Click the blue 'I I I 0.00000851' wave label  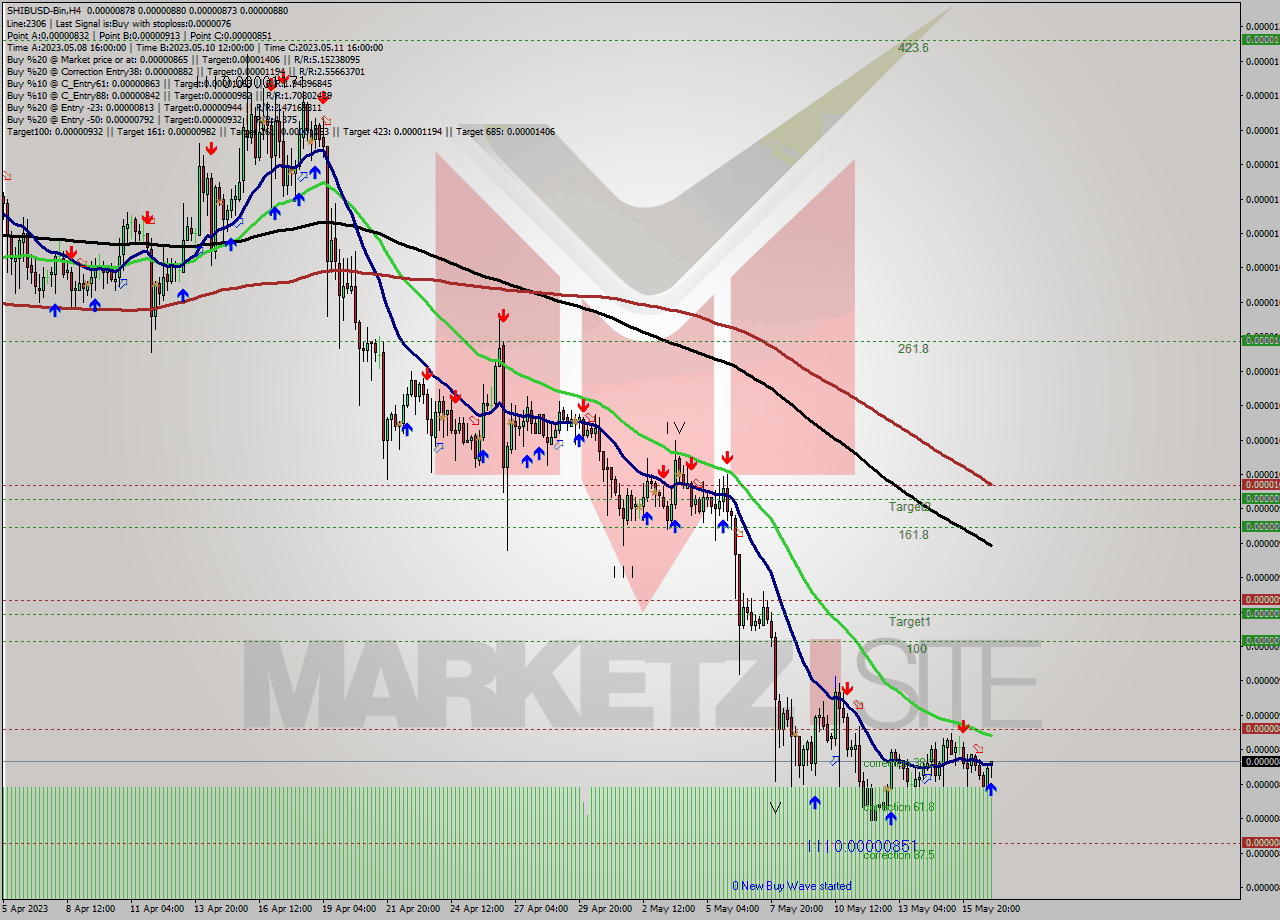(863, 846)
